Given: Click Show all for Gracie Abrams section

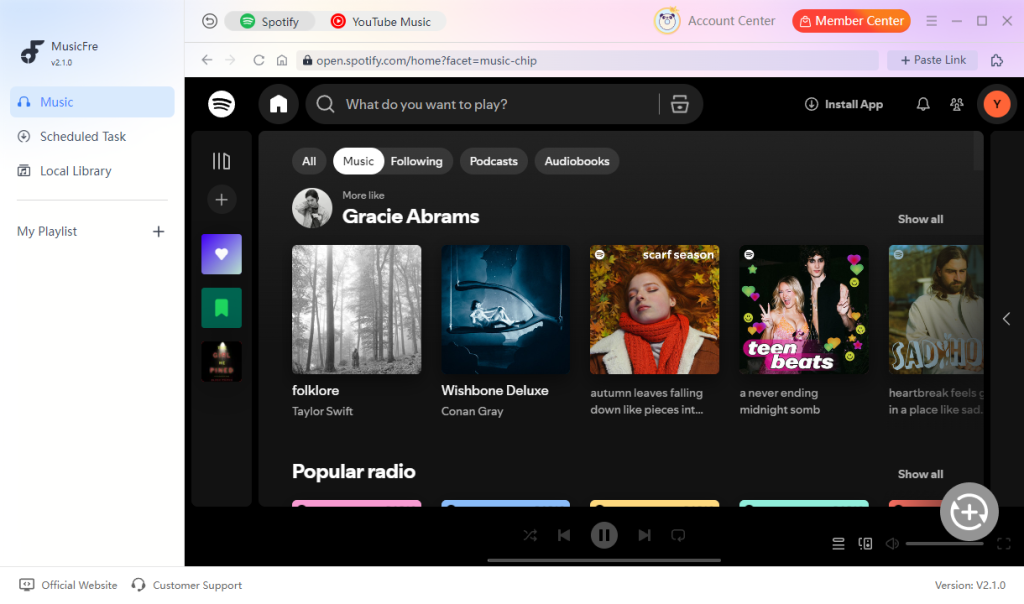Looking at the screenshot, I should coord(920,219).
